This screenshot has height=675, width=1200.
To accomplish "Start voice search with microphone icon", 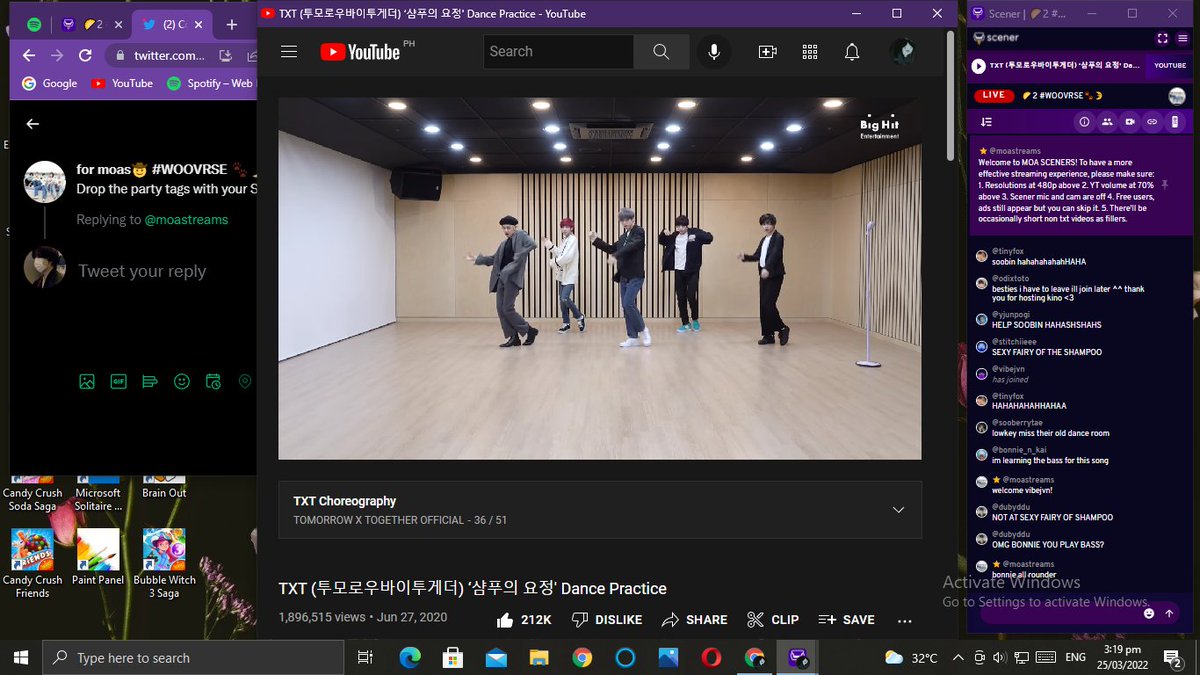I will tap(714, 51).
